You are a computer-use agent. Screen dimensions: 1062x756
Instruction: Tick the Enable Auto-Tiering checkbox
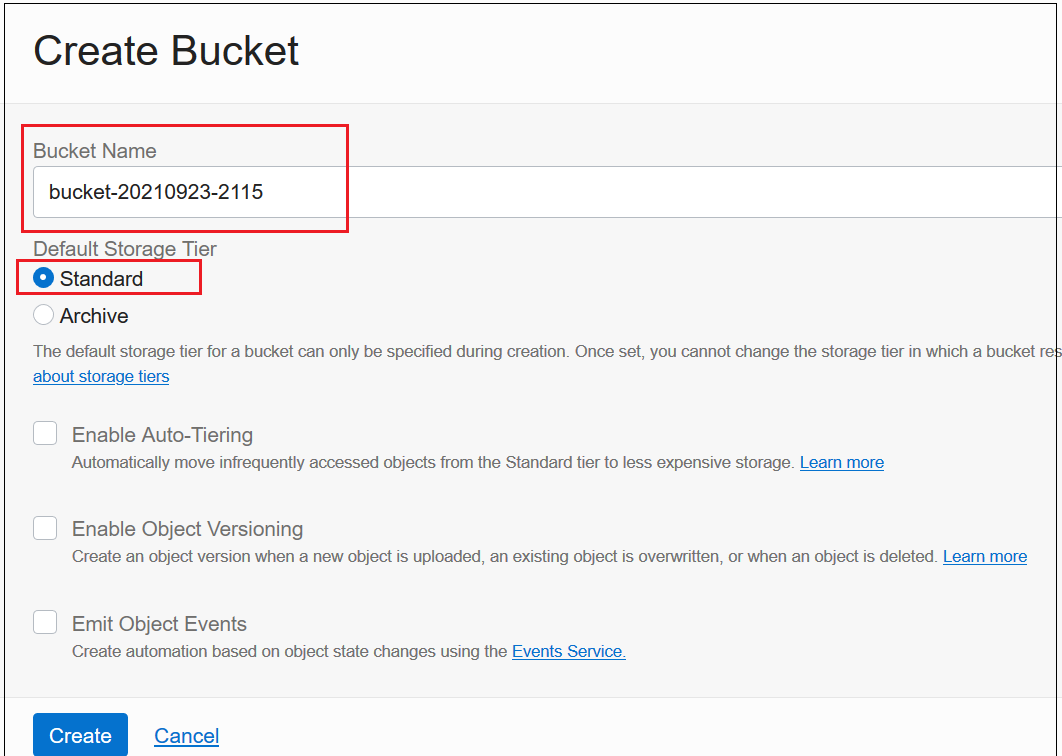pos(45,434)
